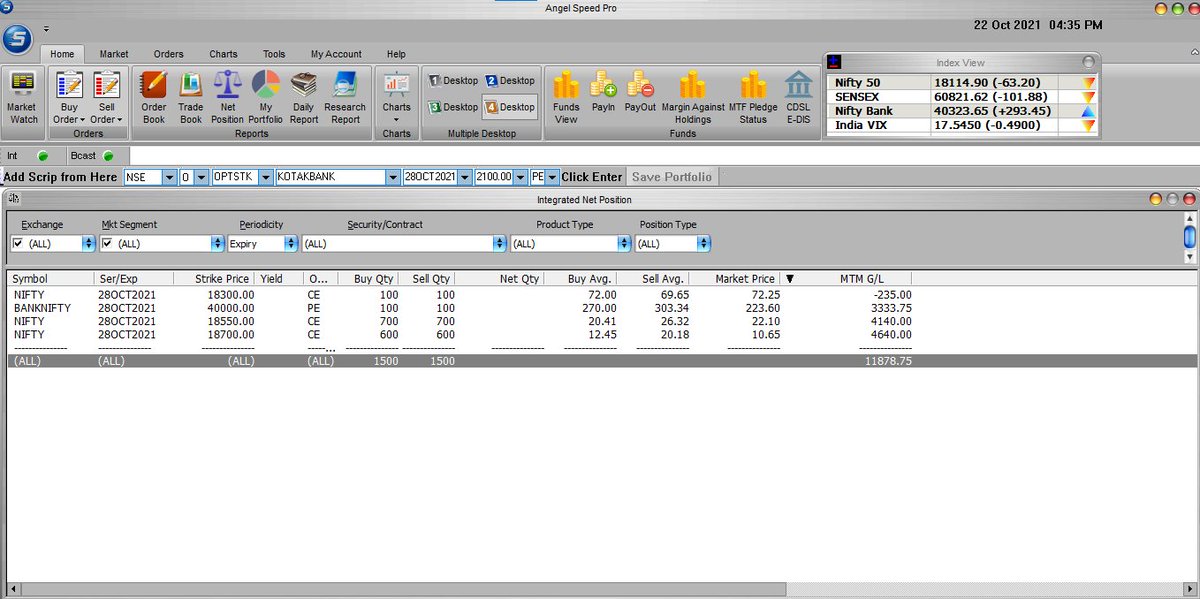Open Funds View

point(566,98)
